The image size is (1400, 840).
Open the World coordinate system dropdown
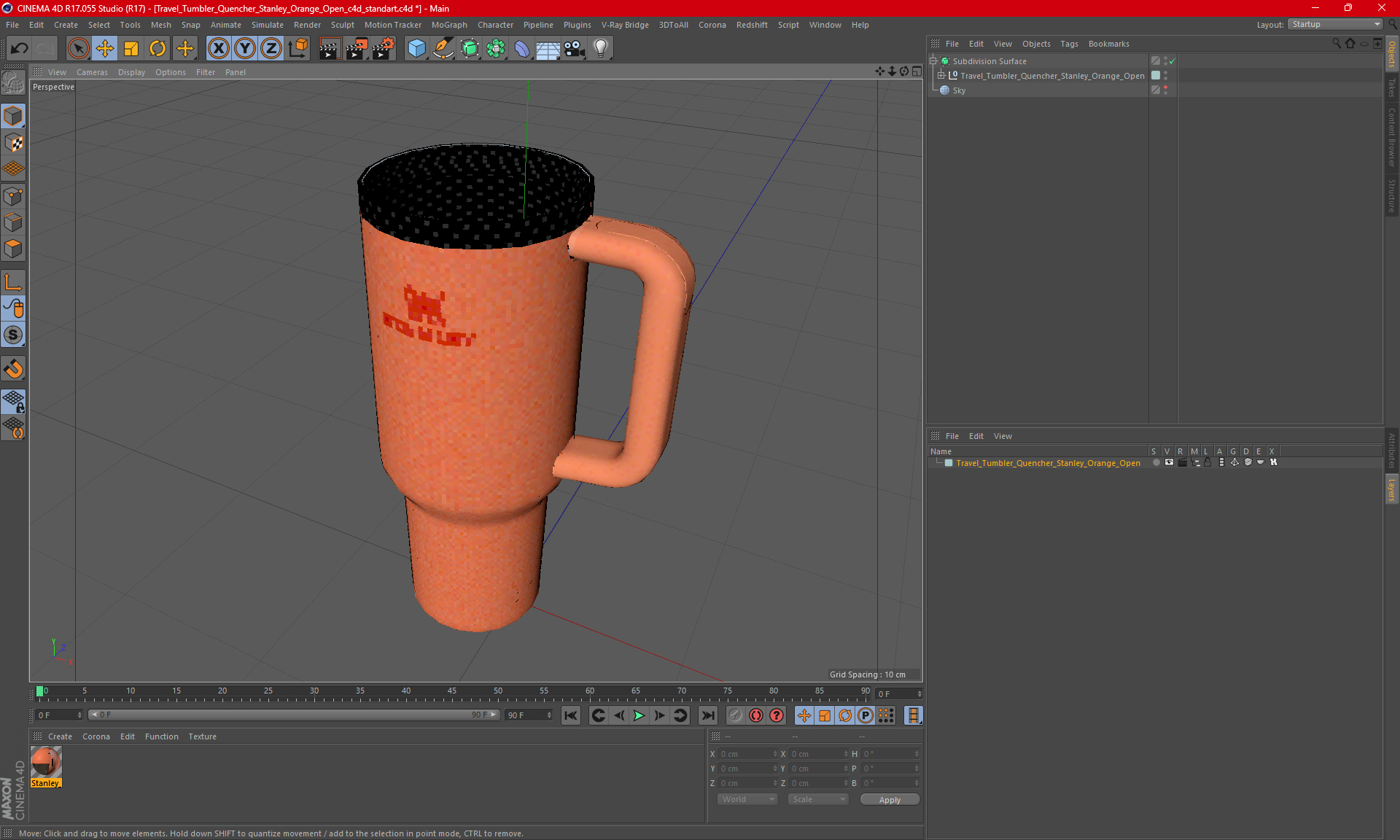748,799
